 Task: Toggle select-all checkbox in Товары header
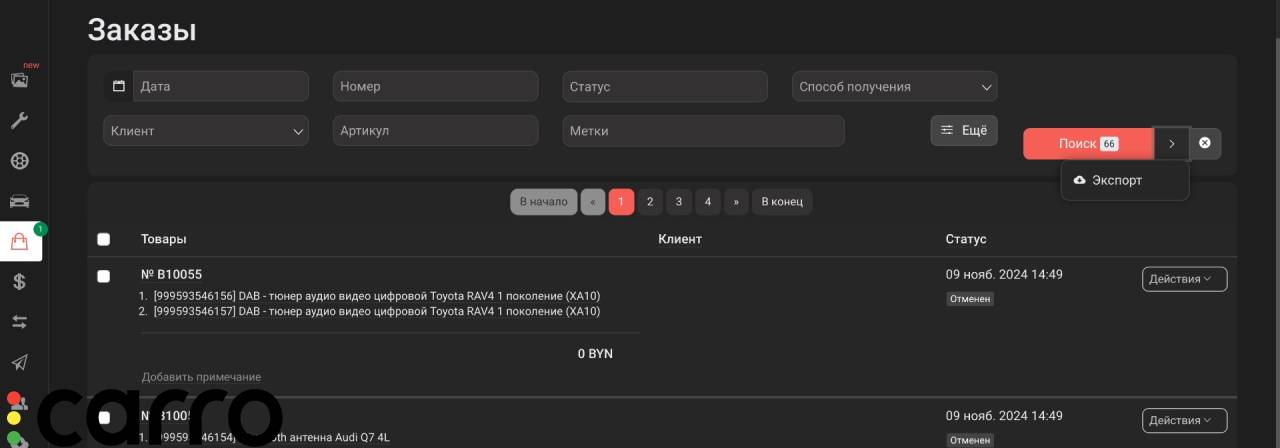point(103,239)
